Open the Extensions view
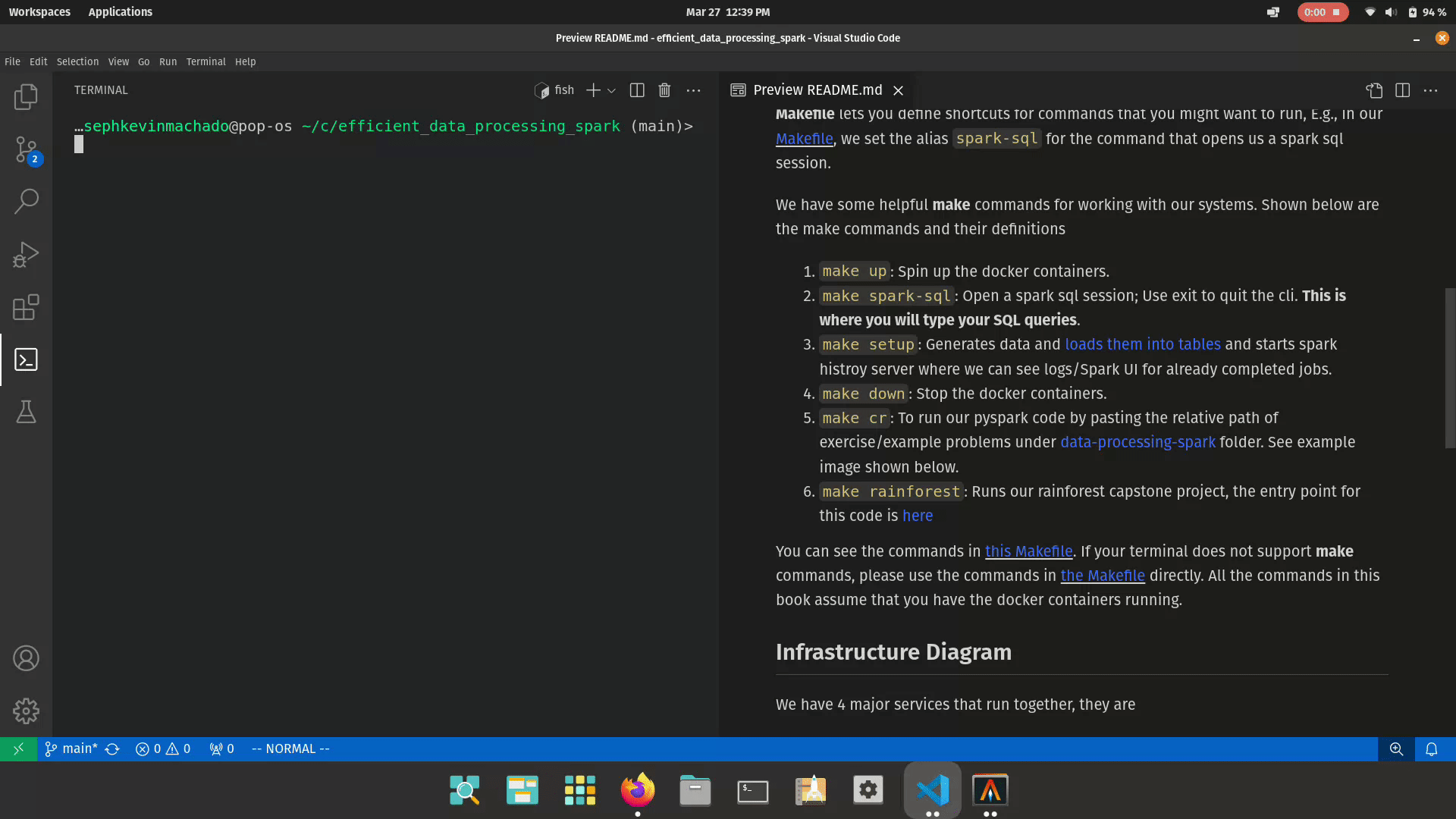 [x=26, y=307]
